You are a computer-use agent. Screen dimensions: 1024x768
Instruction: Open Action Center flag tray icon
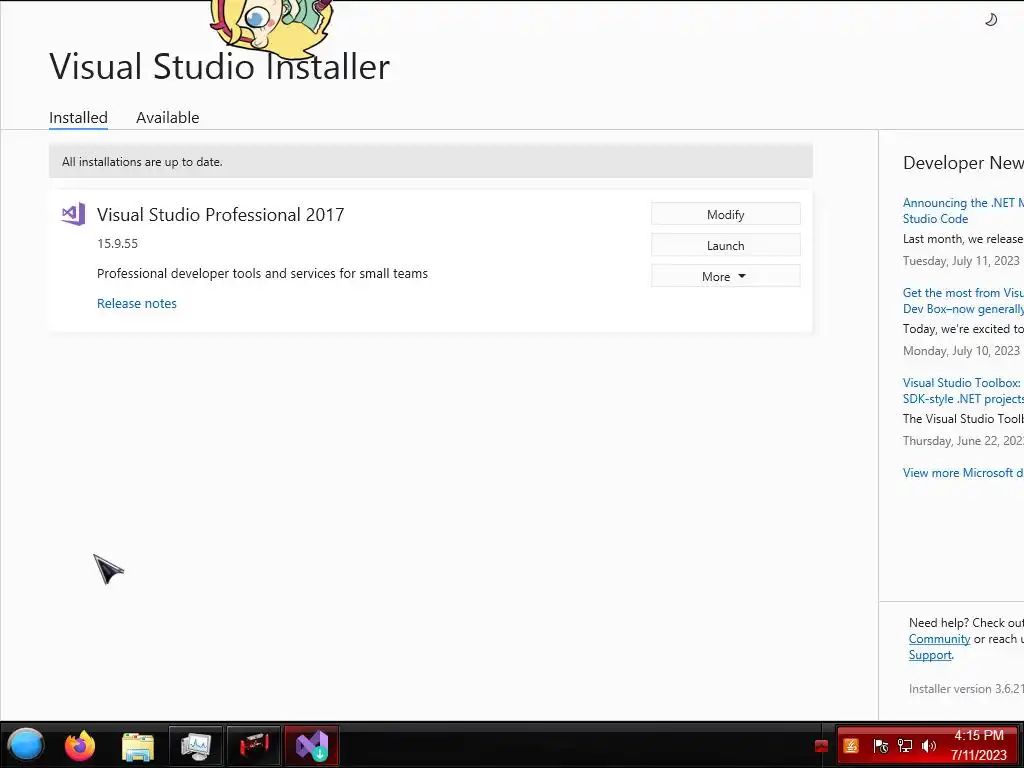[880, 746]
